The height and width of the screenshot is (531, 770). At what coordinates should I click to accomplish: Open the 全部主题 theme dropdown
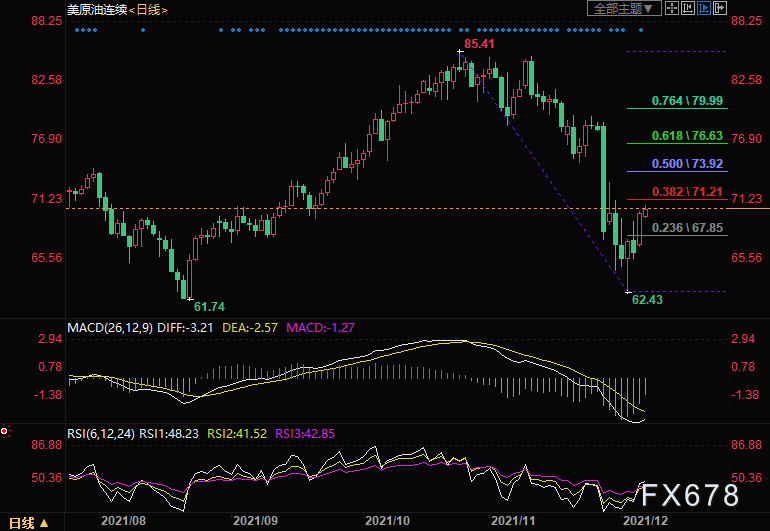point(624,8)
